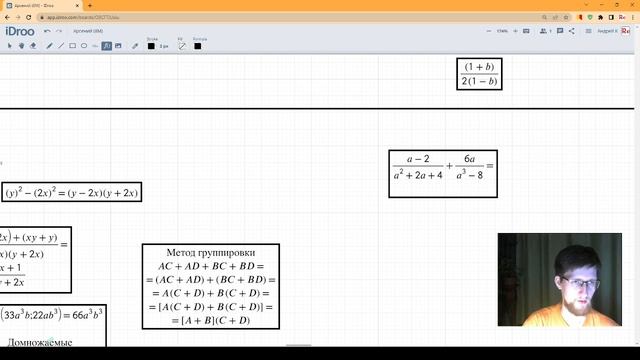This screenshot has height=360, width=640.
Task: Select the (y)²-(2x)² formula box
Action: (x=72, y=192)
